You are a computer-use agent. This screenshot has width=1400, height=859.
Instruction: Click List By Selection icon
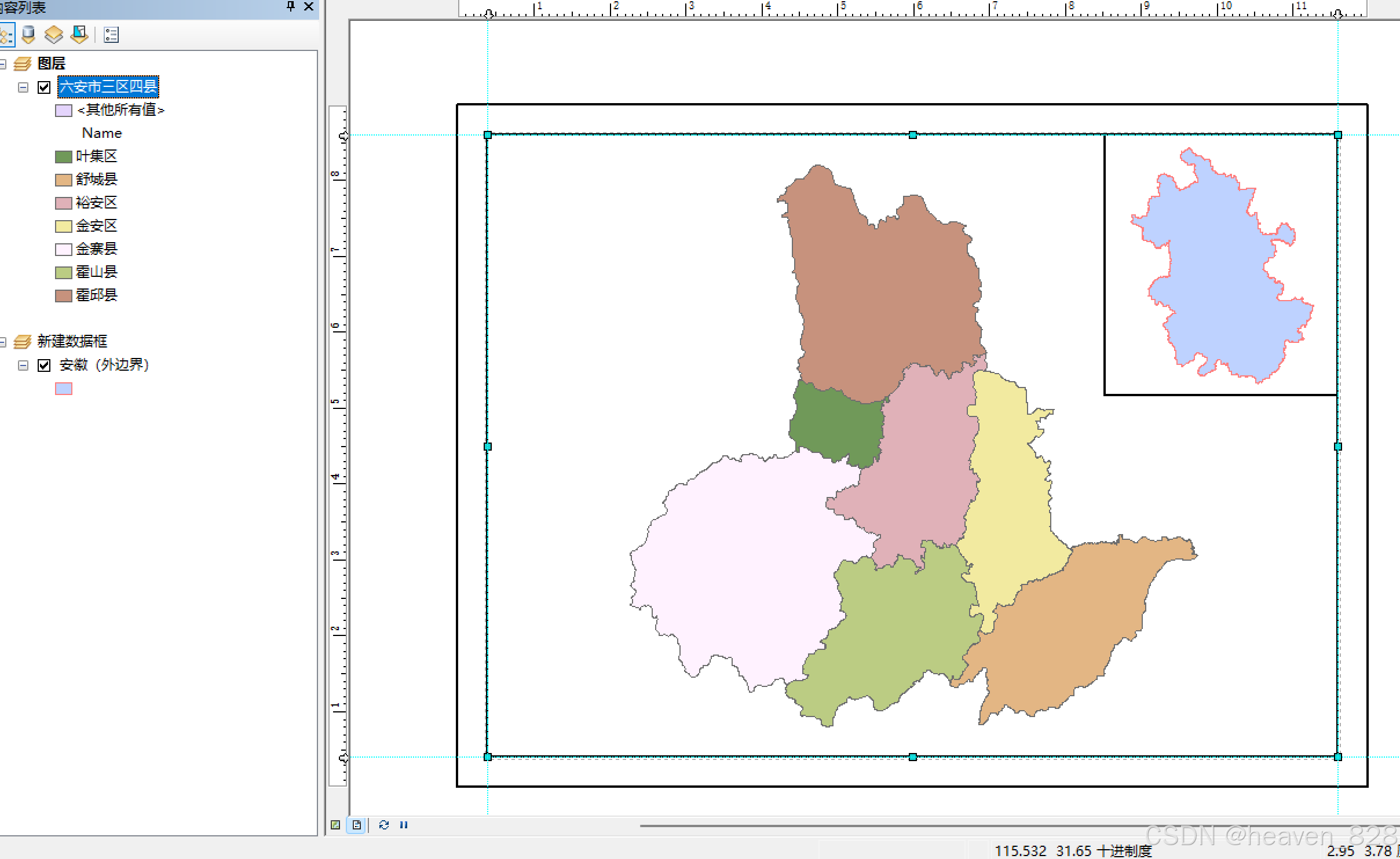click(79, 35)
